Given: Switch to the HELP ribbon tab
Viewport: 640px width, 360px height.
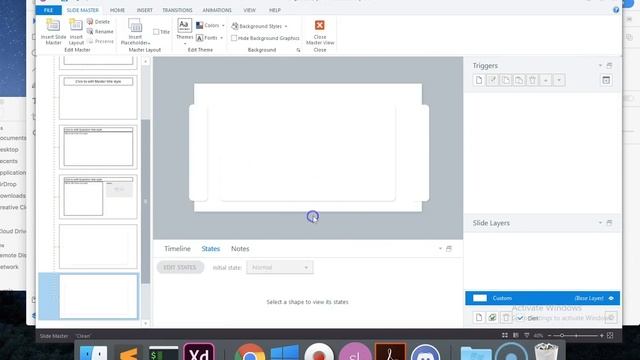Looking at the screenshot, I should (275, 10).
